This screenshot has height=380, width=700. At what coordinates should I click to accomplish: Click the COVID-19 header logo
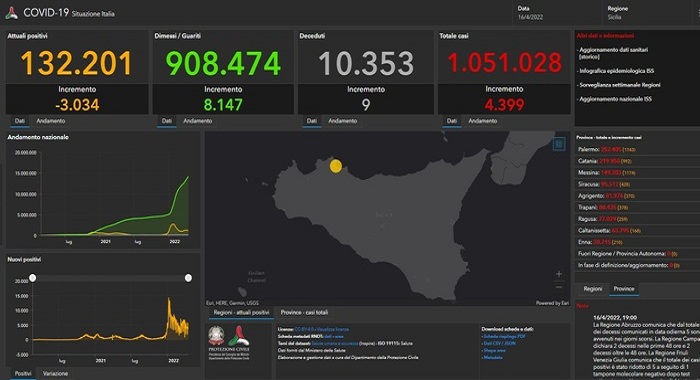(x=12, y=13)
